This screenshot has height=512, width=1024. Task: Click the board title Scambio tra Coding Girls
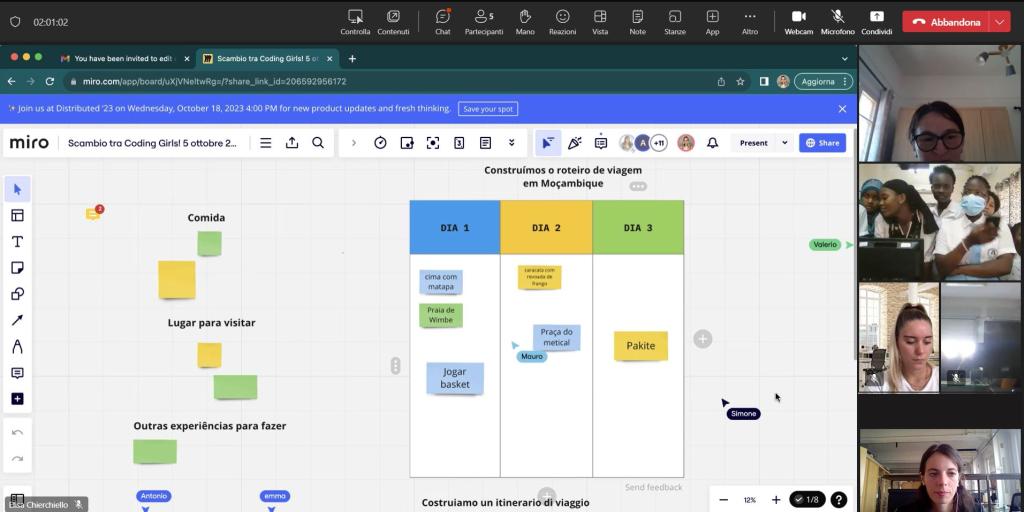pyautogui.click(x=152, y=143)
